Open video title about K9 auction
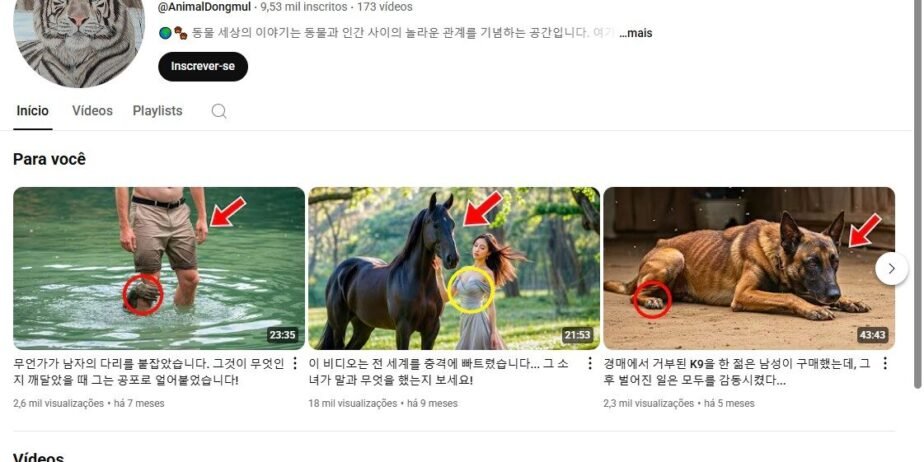Viewport: 924px width, 462px height. click(x=736, y=372)
